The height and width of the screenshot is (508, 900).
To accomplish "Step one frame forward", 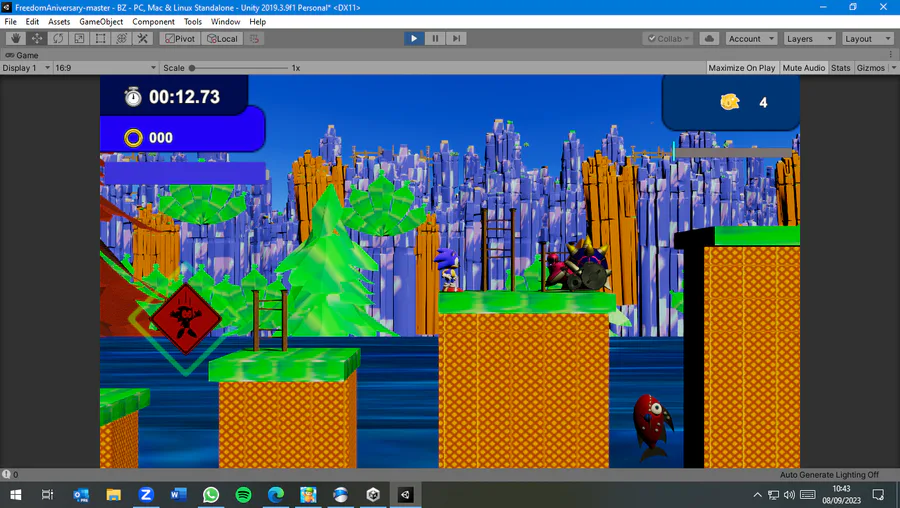I will pyautogui.click(x=456, y=38).
